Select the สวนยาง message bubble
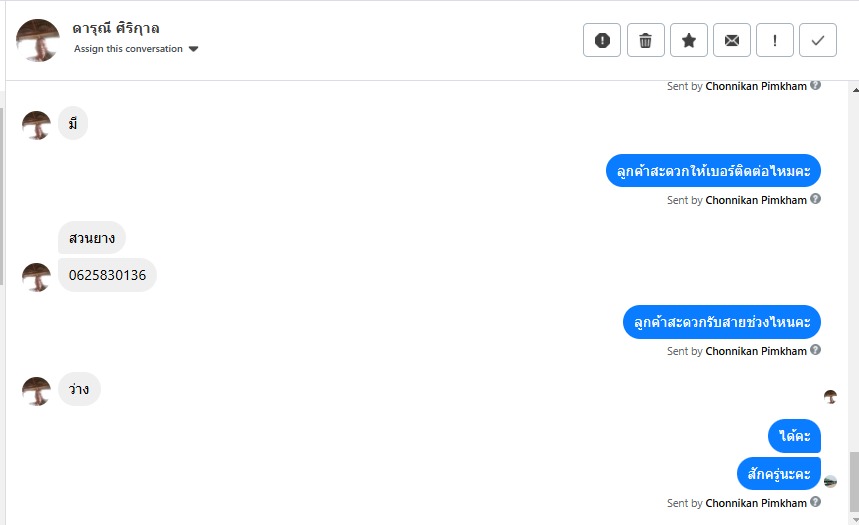The image size is (859, 525). coord(92,238)
